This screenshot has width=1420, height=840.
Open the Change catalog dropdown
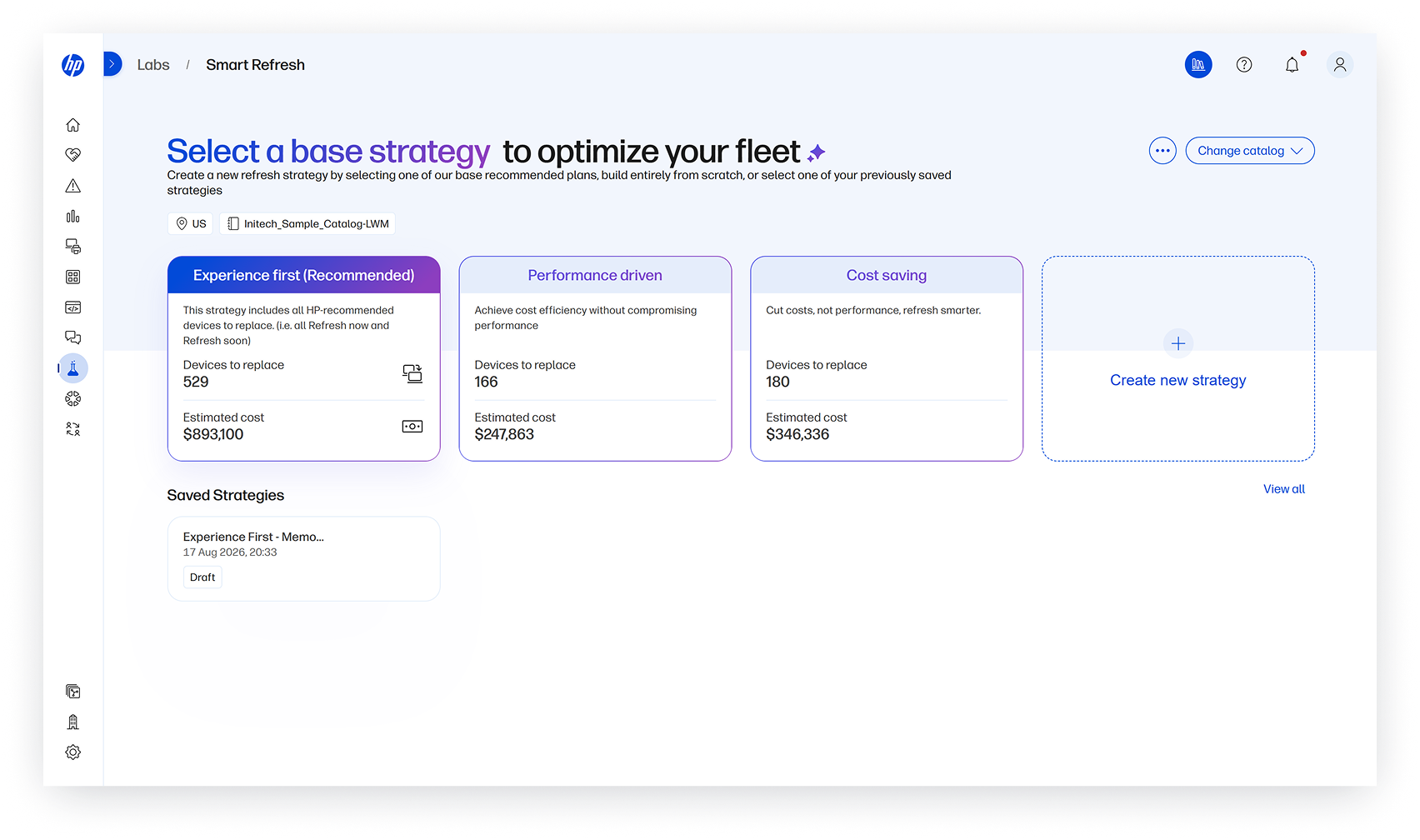1250,151
